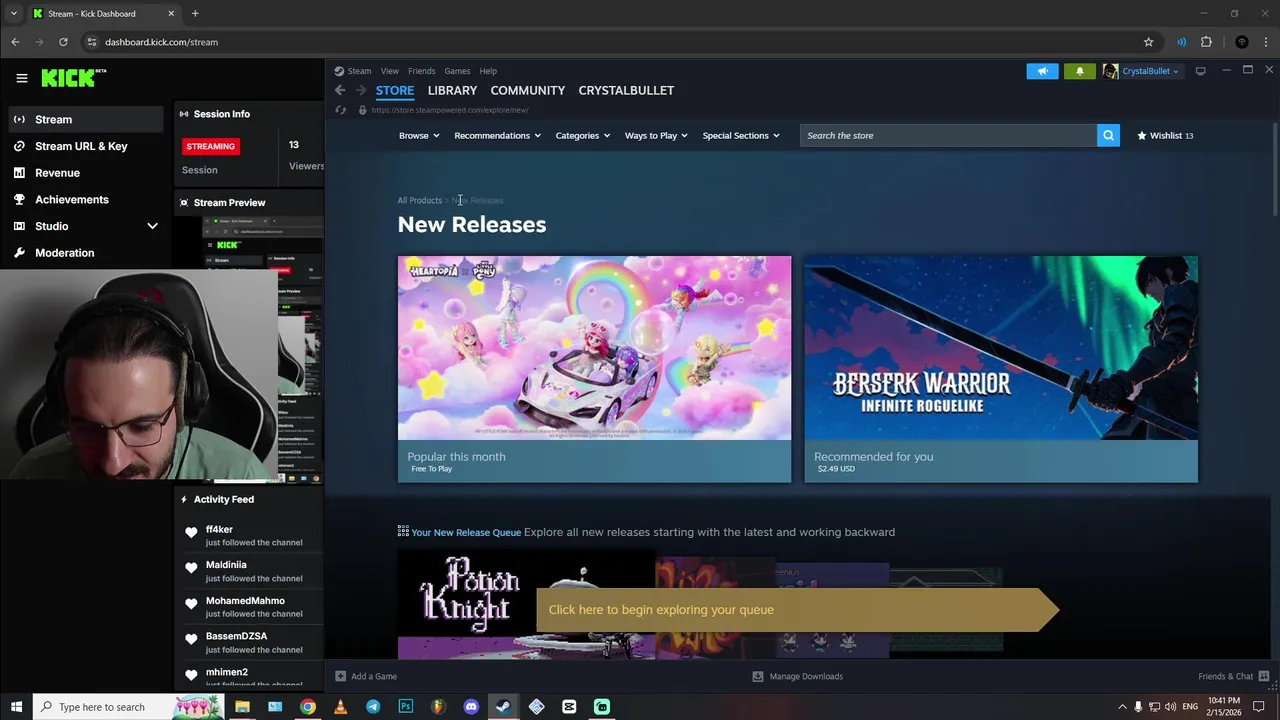
Task: Open the Help menu in Steam
Action: [x=488, y=71]
